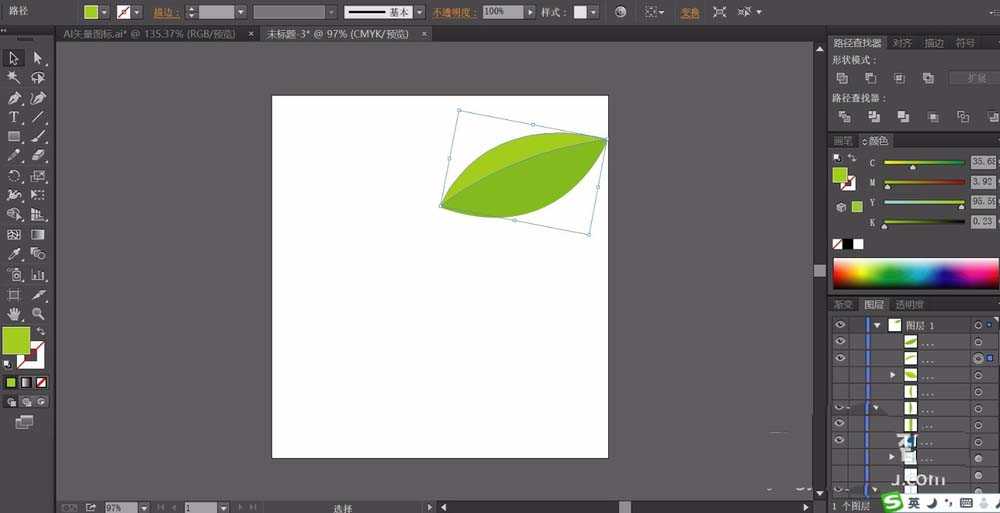Activate the Zoom tool magnifier
The width and height of the screenshot is (1000, 513).
pyautogui.click(x=38, y=314)
